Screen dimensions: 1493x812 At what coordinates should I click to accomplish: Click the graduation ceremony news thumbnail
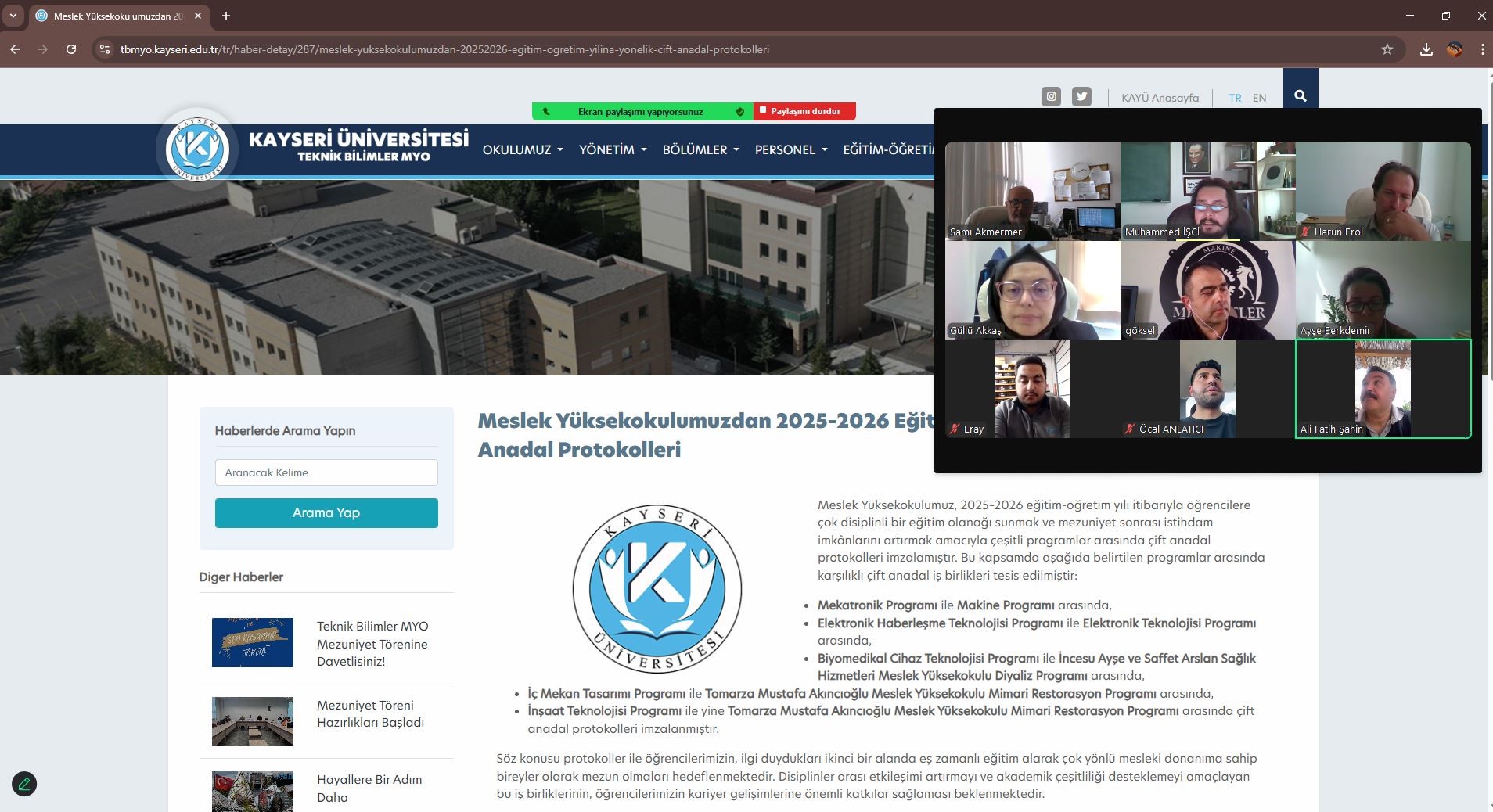tap(253, 642)
